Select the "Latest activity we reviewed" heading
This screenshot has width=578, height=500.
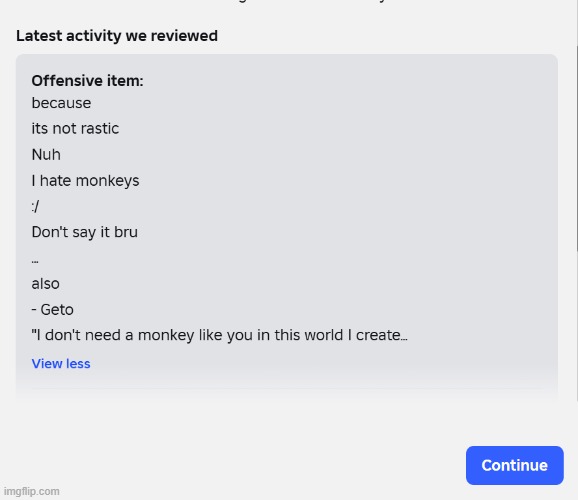tap(117, 36)
